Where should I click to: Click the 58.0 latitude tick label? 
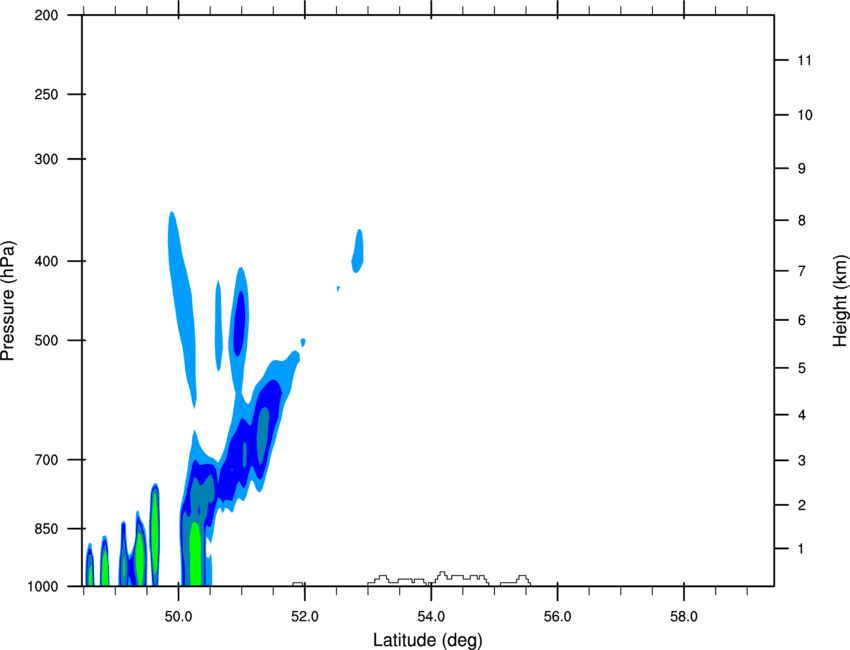point(684,617)
